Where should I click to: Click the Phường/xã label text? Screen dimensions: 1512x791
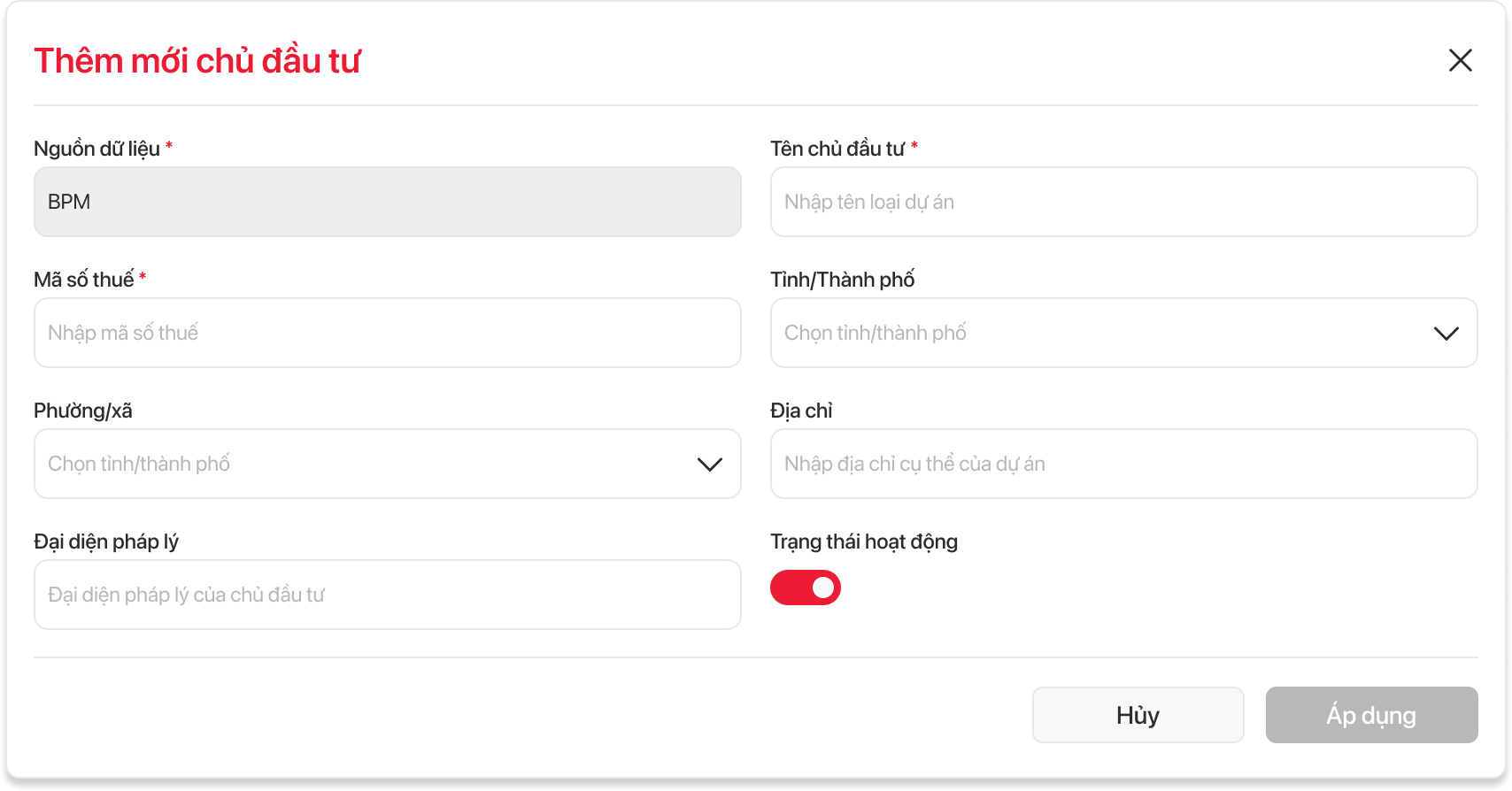(x=82, y=411)
